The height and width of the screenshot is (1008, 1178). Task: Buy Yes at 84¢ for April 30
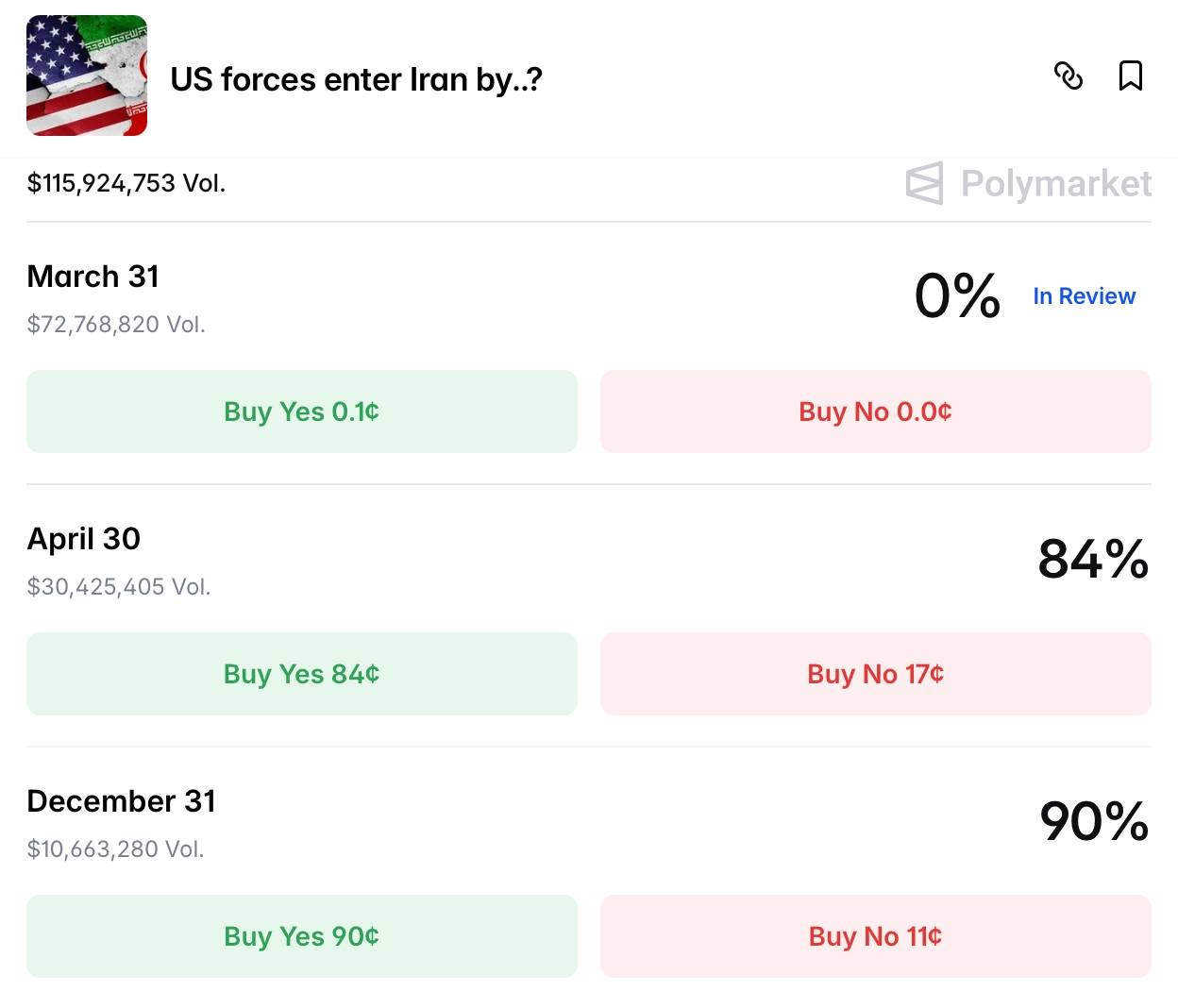click(301, 674)
